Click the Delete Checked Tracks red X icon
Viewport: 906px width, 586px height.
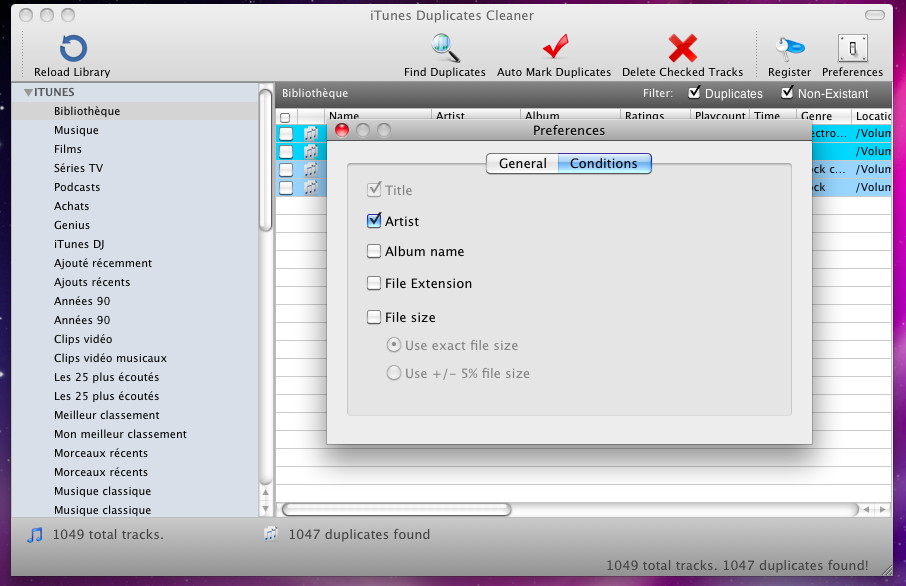pyautogui.click(x=682, y=48)
